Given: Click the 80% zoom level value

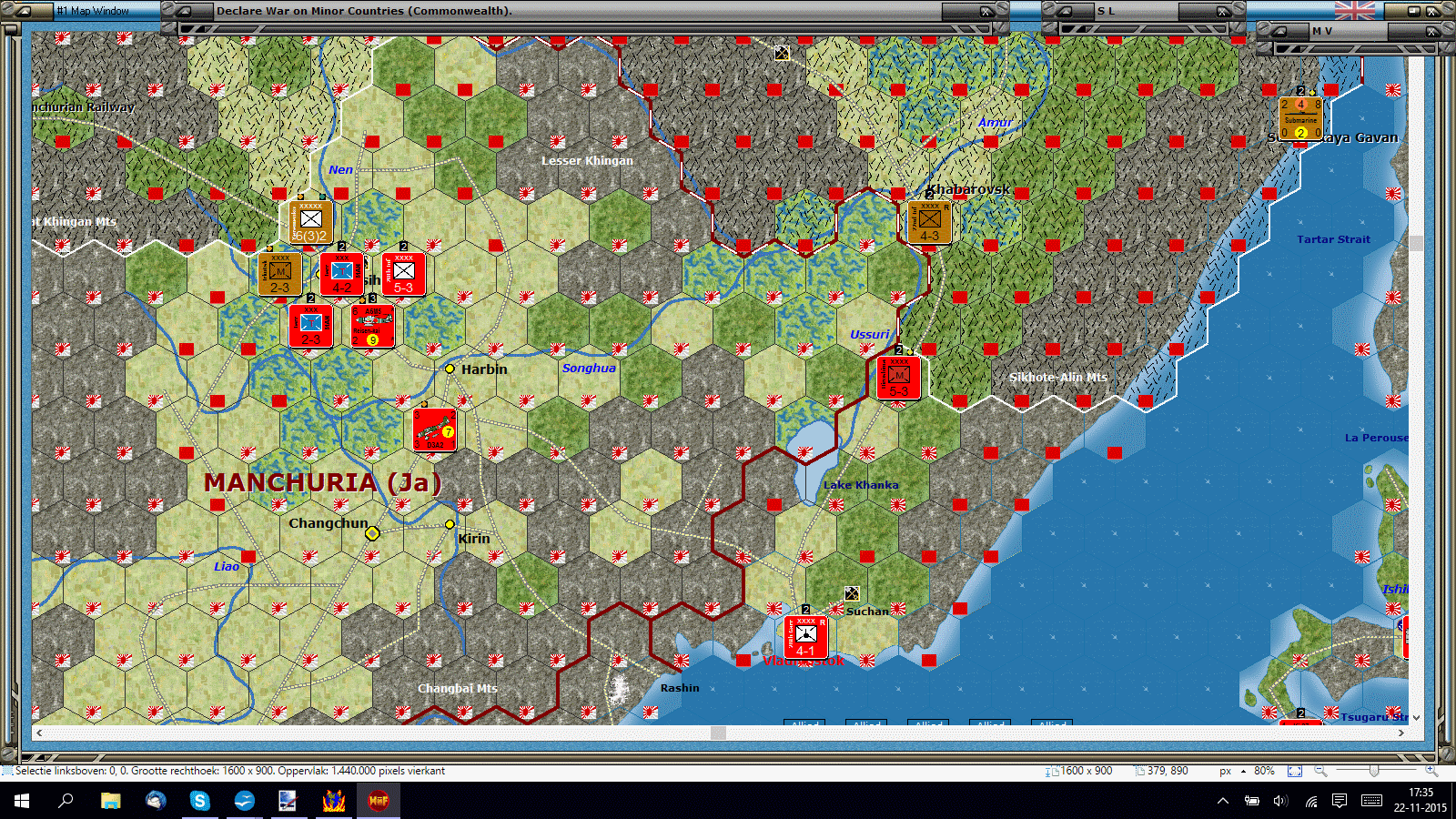Looking at the screenshot, I should pos(1264,771).
